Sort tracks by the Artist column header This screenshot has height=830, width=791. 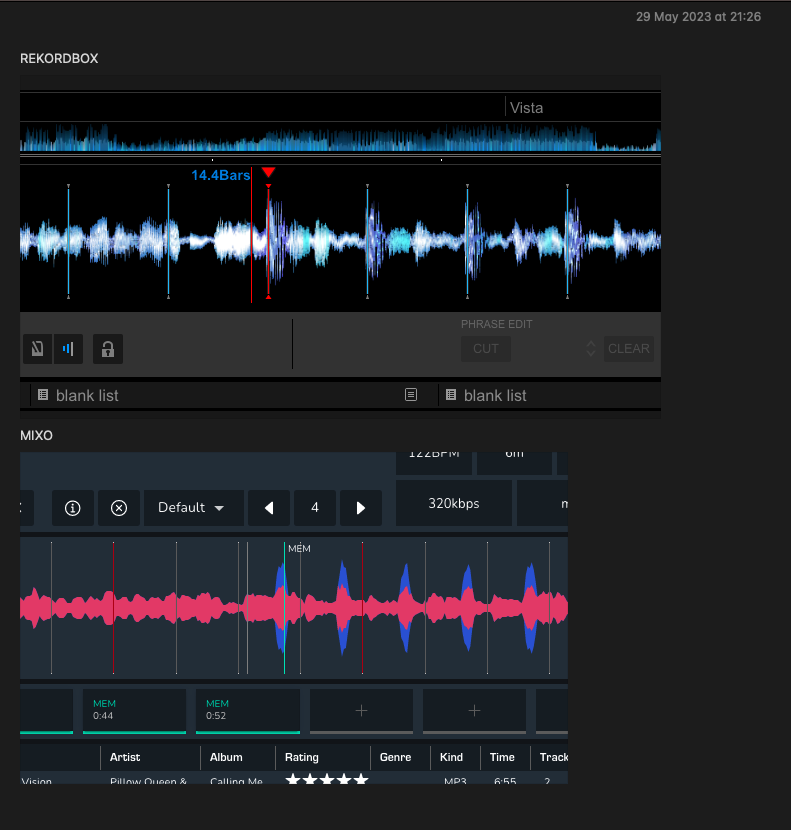(x=125, y=757)
